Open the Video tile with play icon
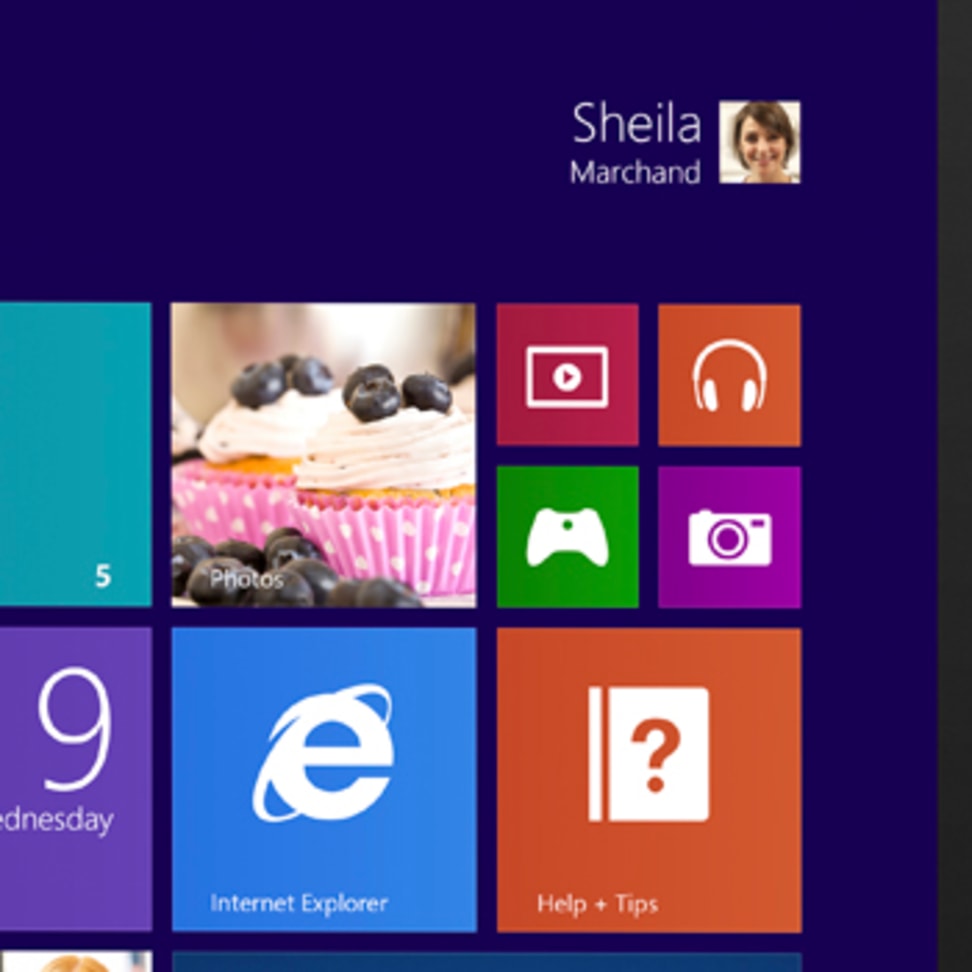972x972 pixels. (x=567, y=375)
